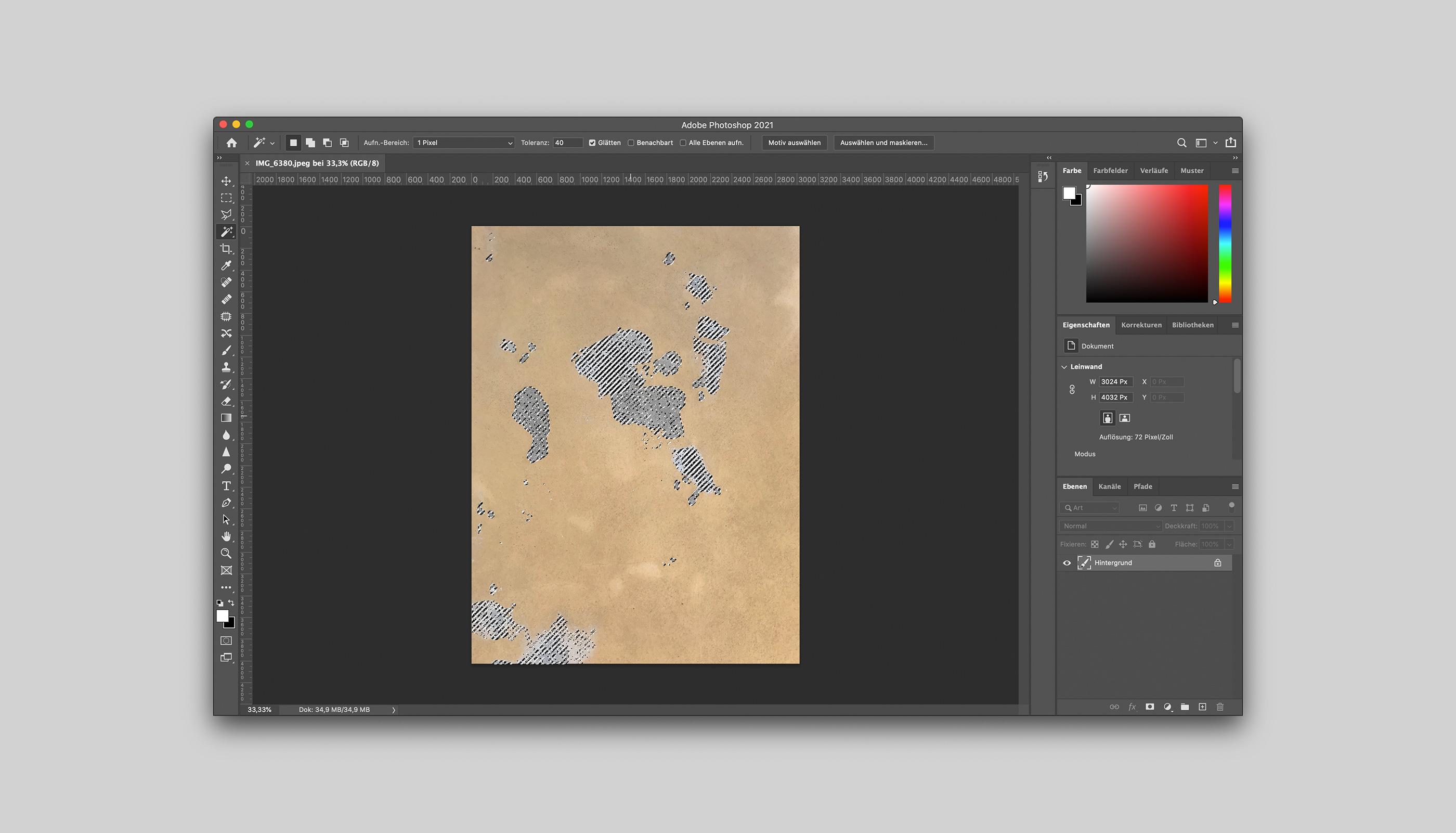Select the Spot Healing Brush tool

[226, 282]
